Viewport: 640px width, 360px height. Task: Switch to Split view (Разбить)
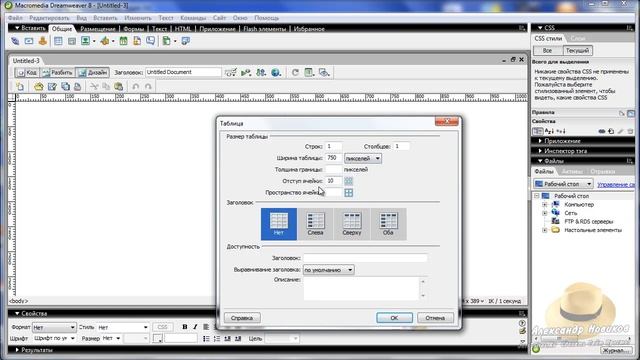point(58,73)
